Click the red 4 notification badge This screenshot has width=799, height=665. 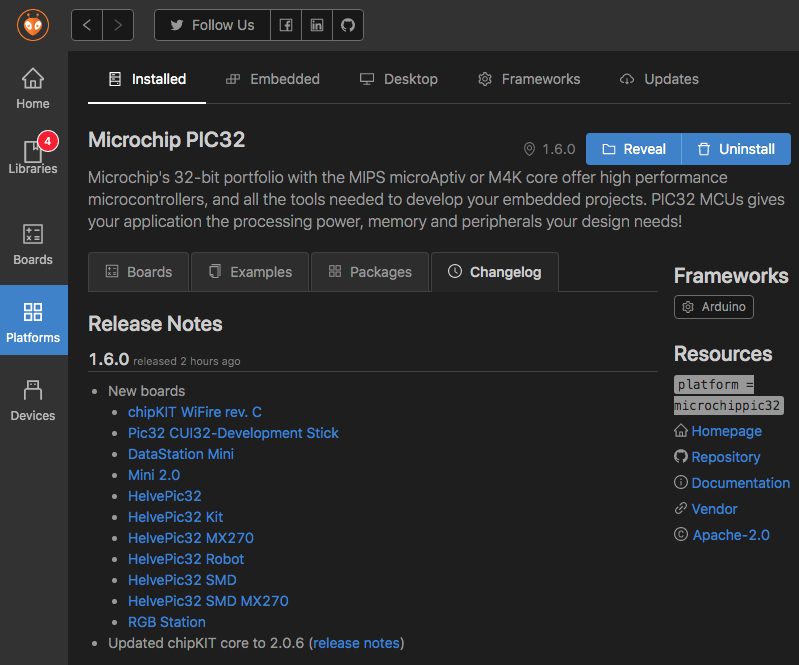click(x=48, y=141)
